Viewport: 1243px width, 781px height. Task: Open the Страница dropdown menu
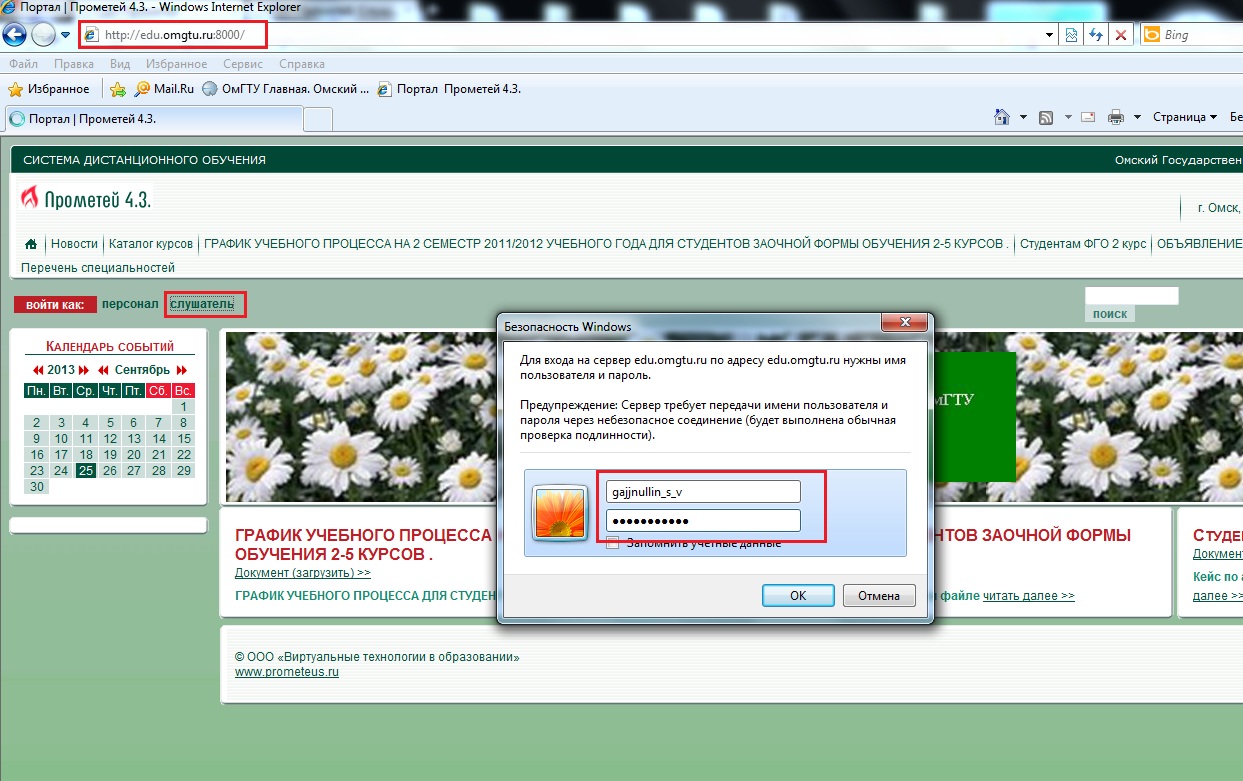tap(1184, 118)
